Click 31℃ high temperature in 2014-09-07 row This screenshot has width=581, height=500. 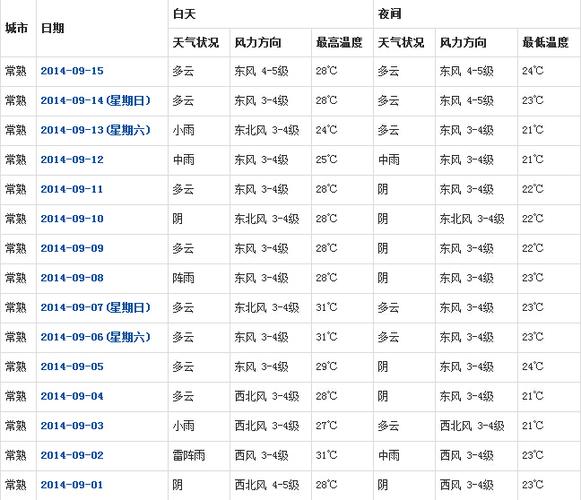pyautogui.click(x=326, y=308)
